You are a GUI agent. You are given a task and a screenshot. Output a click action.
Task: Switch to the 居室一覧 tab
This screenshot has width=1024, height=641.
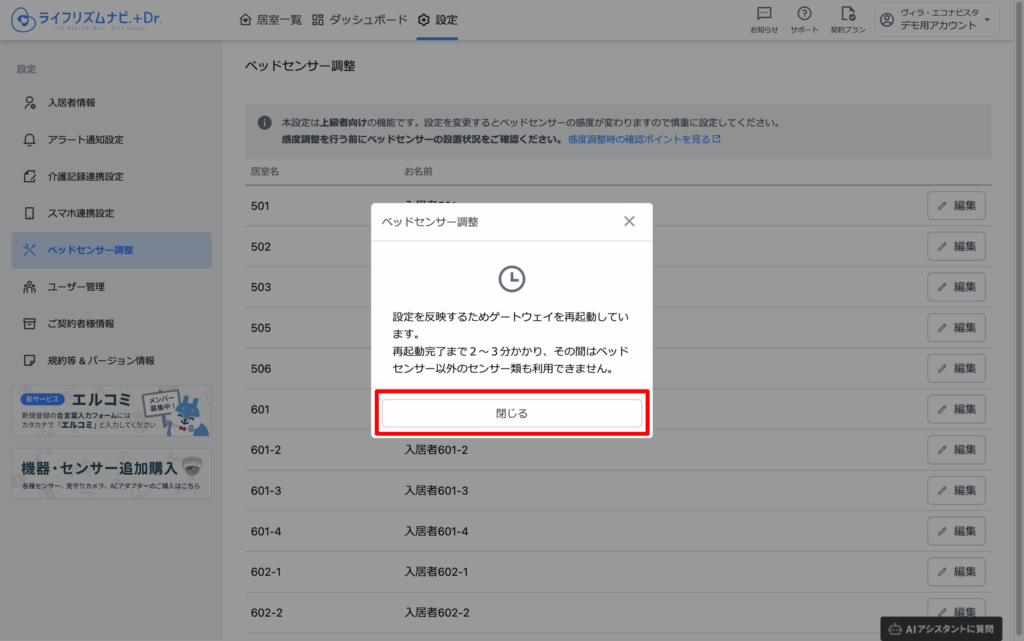[x=271, y=20]
